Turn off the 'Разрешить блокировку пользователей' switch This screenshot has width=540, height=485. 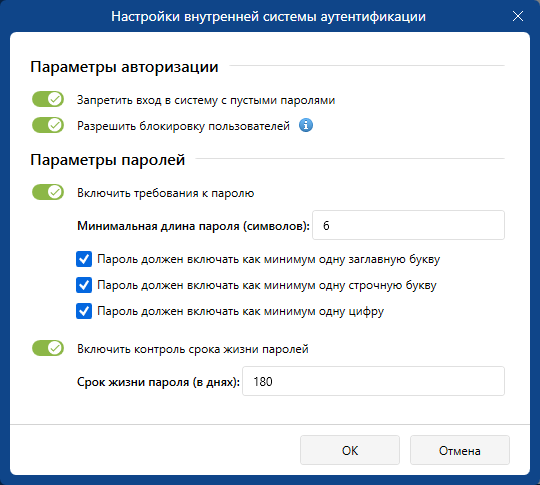tap(48, 125)
